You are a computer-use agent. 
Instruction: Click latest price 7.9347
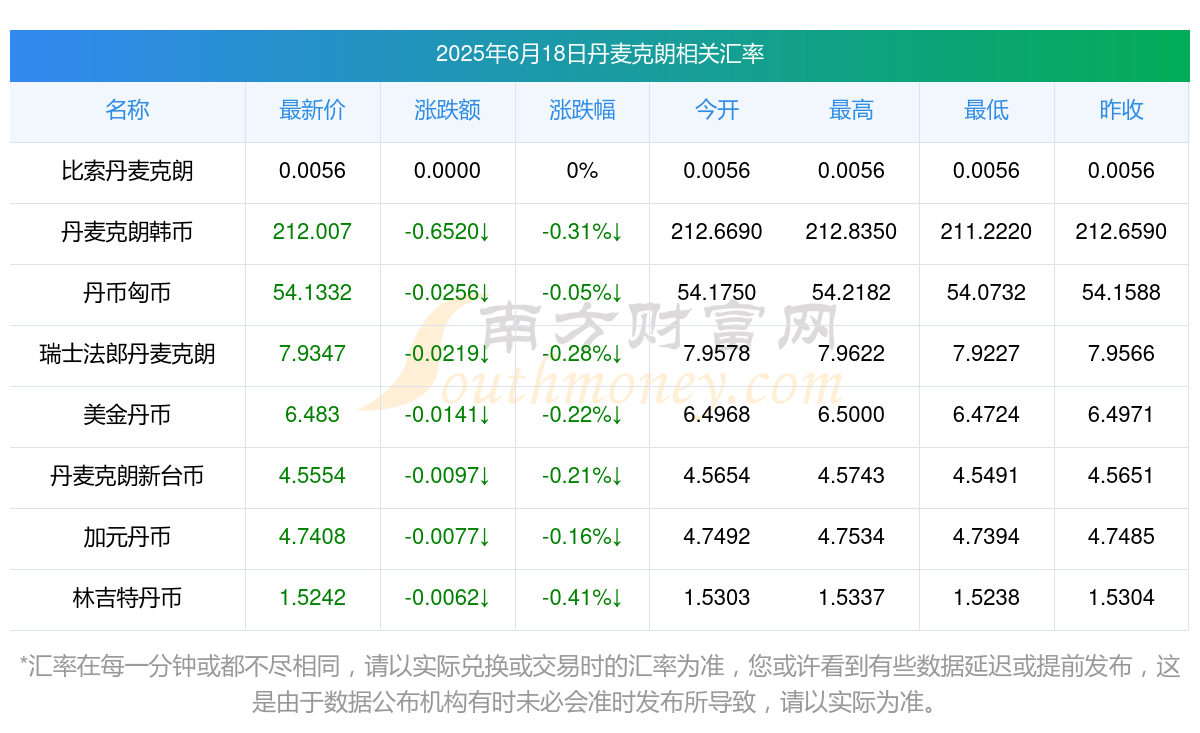(312, 354)
